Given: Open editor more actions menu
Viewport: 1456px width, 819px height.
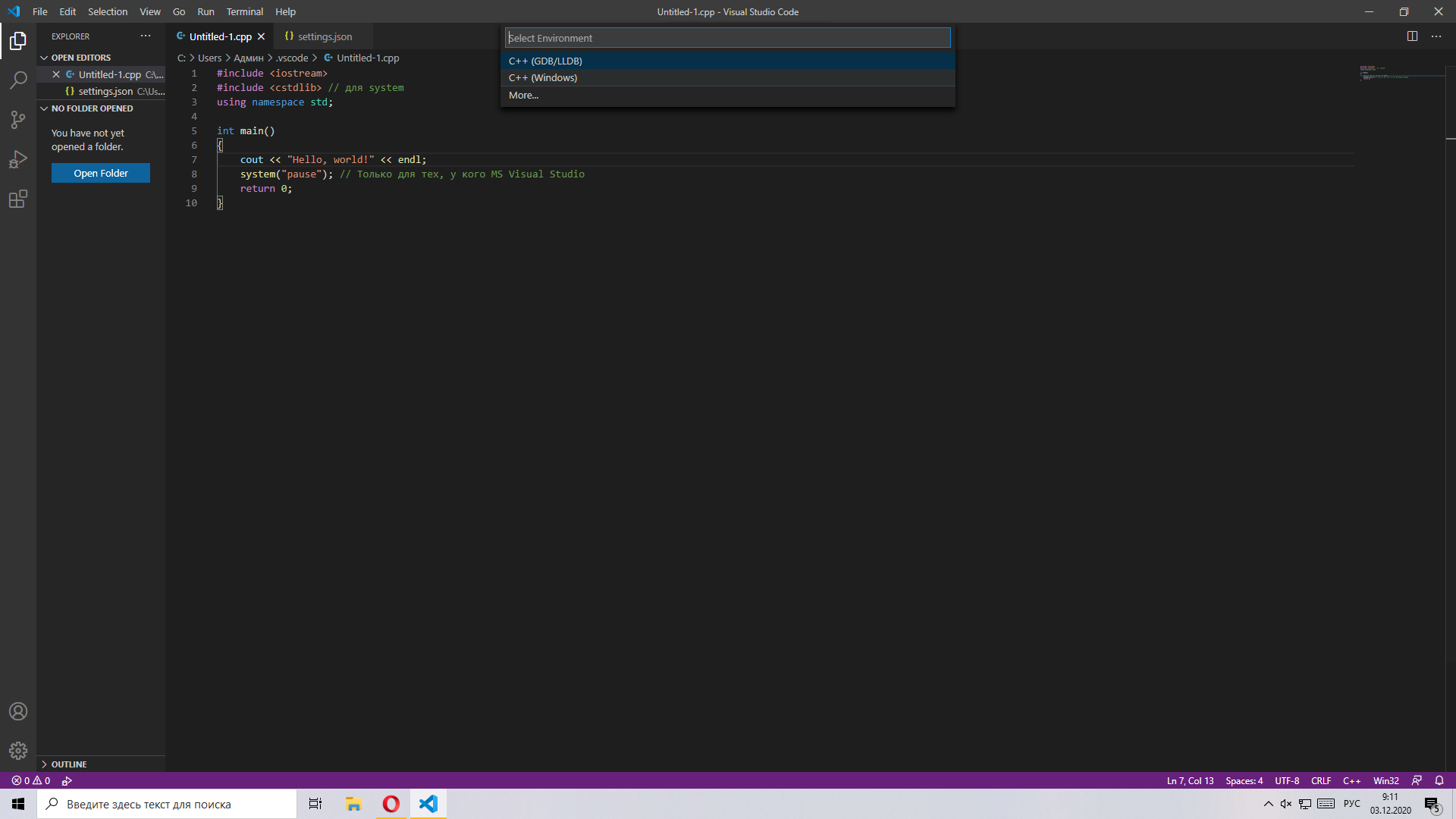Looking at the screenshot, I should click(x=1436, y=36).
